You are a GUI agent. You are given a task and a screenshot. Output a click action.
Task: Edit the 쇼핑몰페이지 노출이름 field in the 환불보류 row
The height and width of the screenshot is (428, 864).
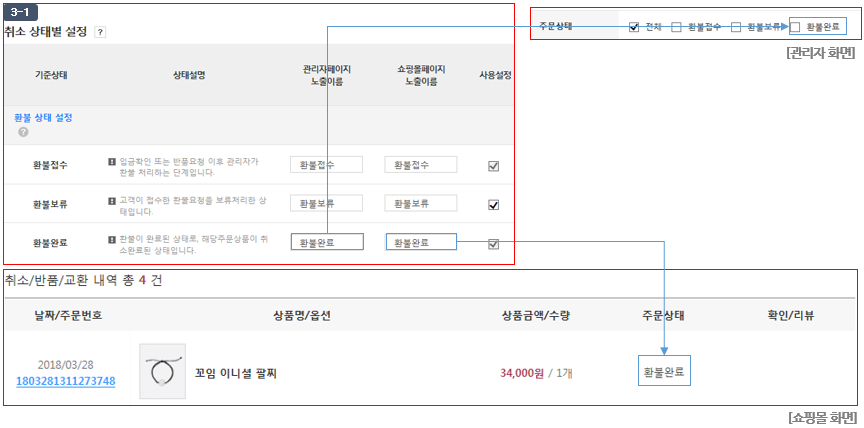[421, 203]
